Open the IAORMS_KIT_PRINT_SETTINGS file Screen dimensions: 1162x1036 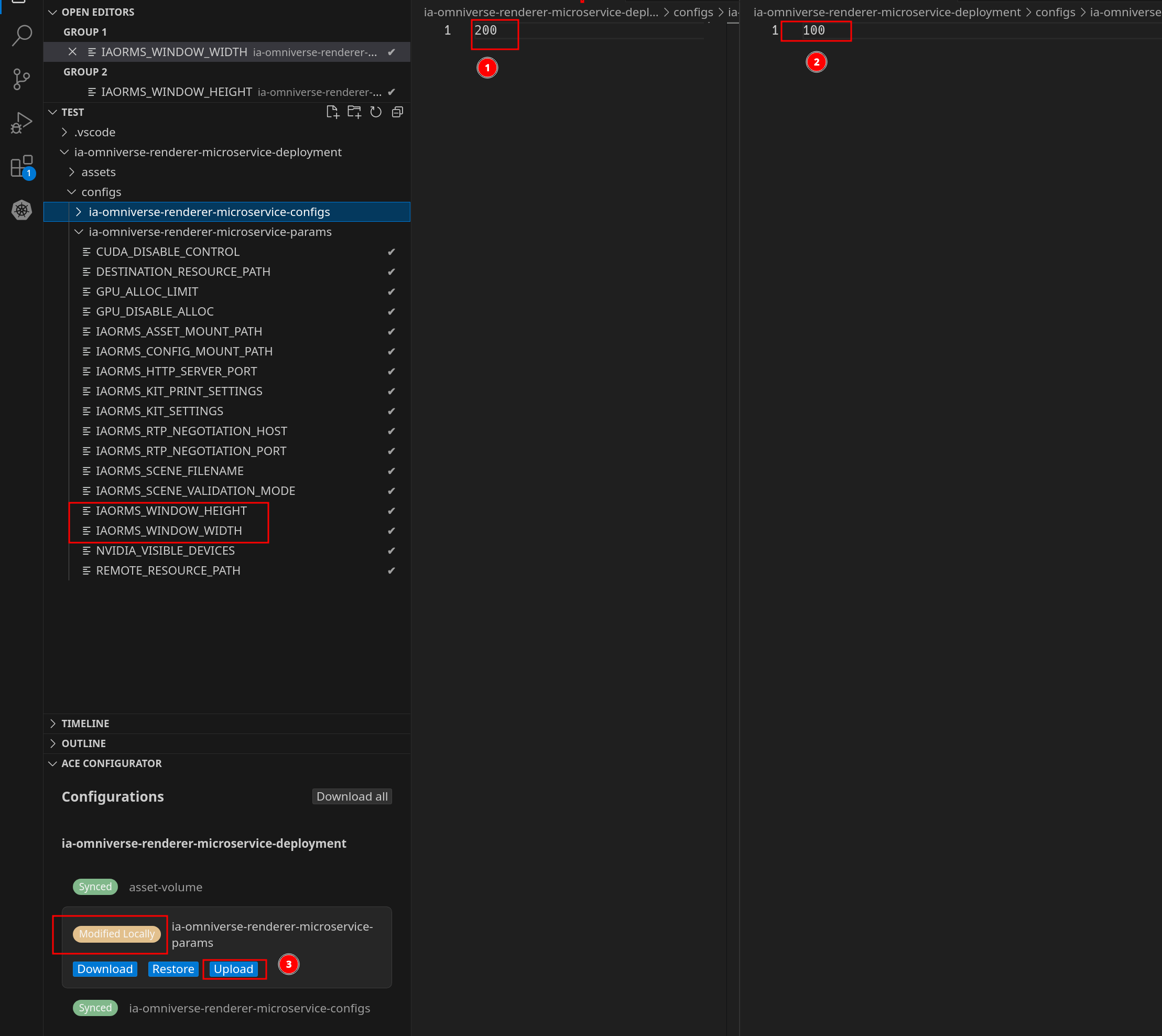[x=227, y=391]
